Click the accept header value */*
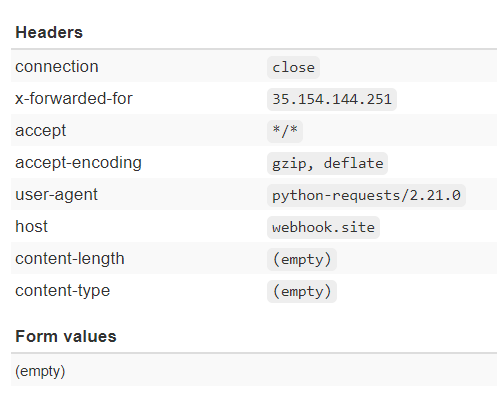This screenshot has height=406, width=497. tap(285, 131)
